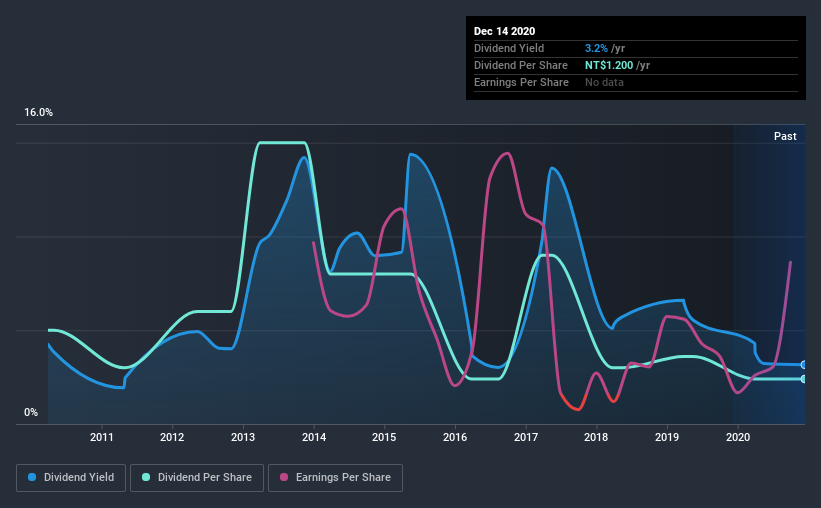Click the tooltip Dividend Yield row label
Screen dimensions: 821x508
509,48
